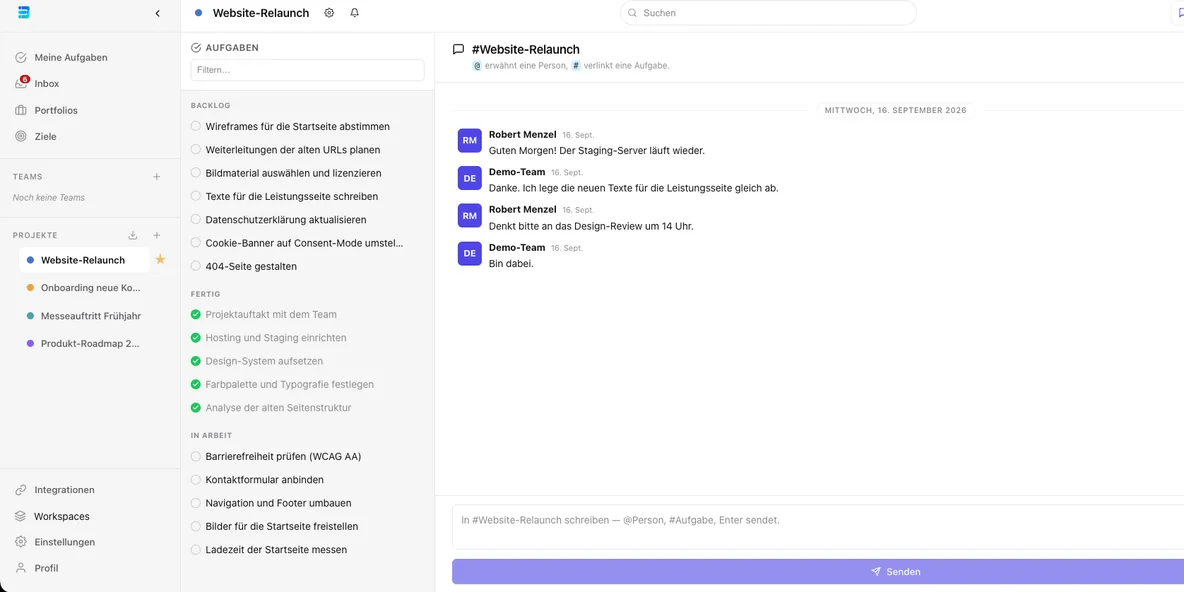This screenshot has width=1184, height=592.
Task: Go to Portfolios
Action: 56,110
